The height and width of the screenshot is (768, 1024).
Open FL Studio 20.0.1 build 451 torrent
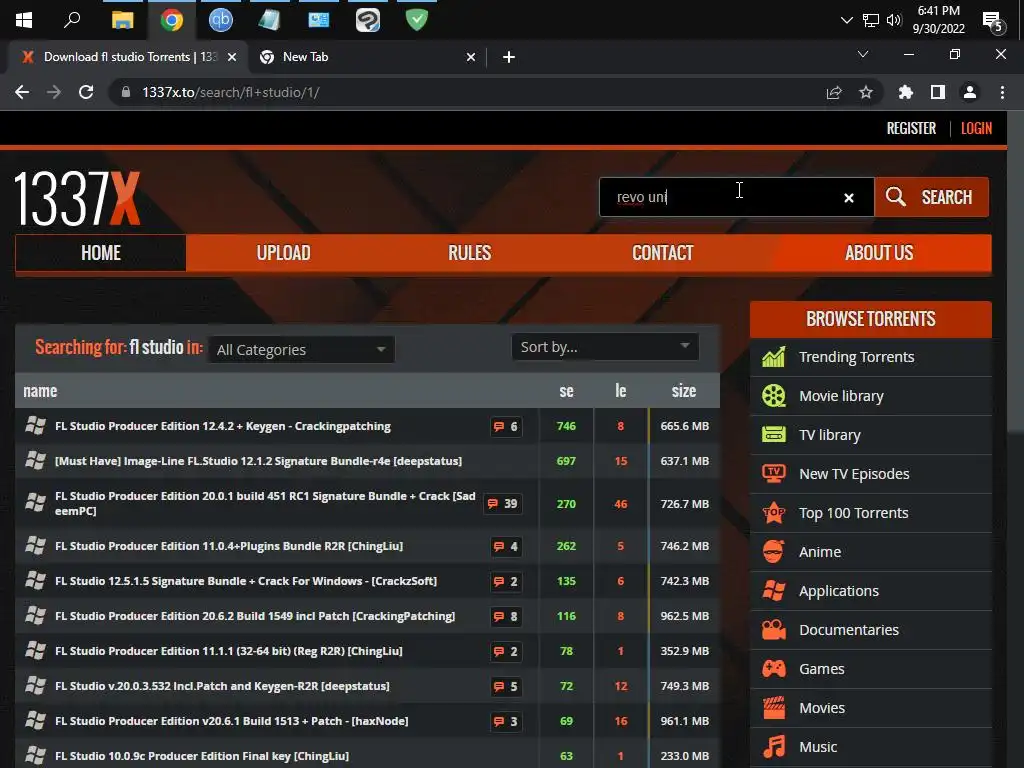click(265, 504)
